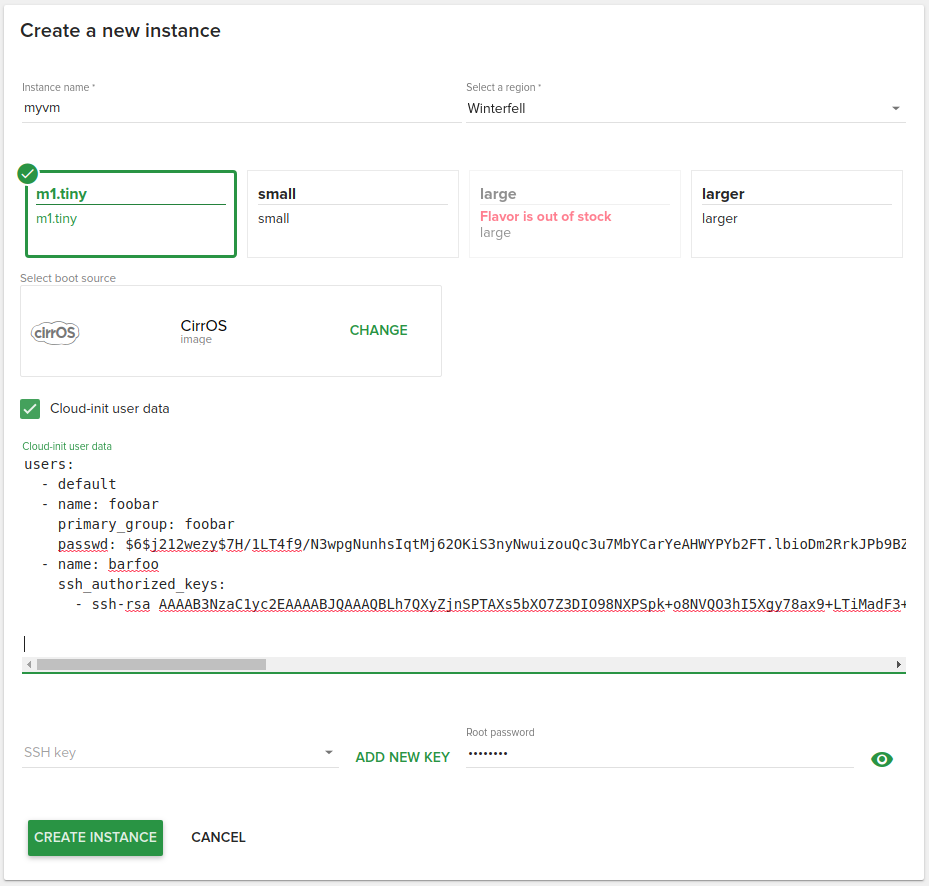929x886 pixels.
Task: Click the 'ssh_authorized_keys:' line
Action: point(142,584)
